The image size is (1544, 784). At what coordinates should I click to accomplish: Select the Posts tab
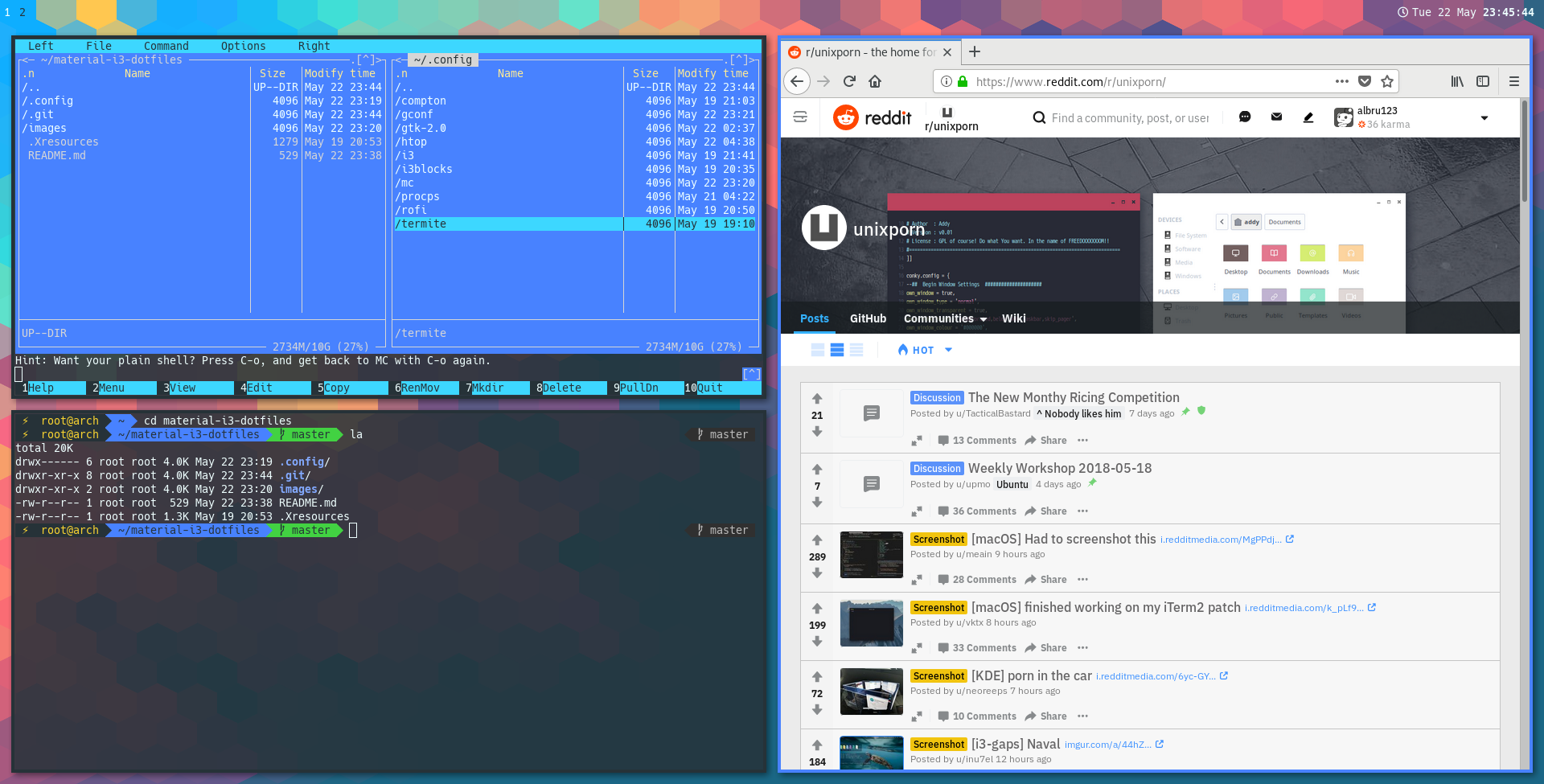[815, 318]
